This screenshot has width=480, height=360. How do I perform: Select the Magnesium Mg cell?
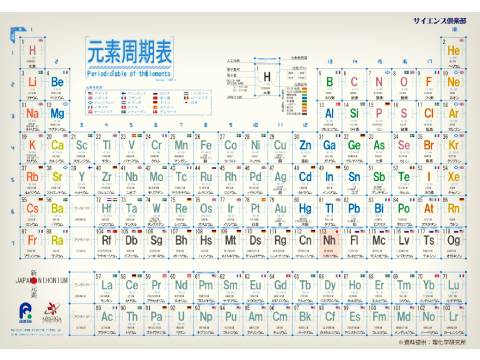[57, 116]
